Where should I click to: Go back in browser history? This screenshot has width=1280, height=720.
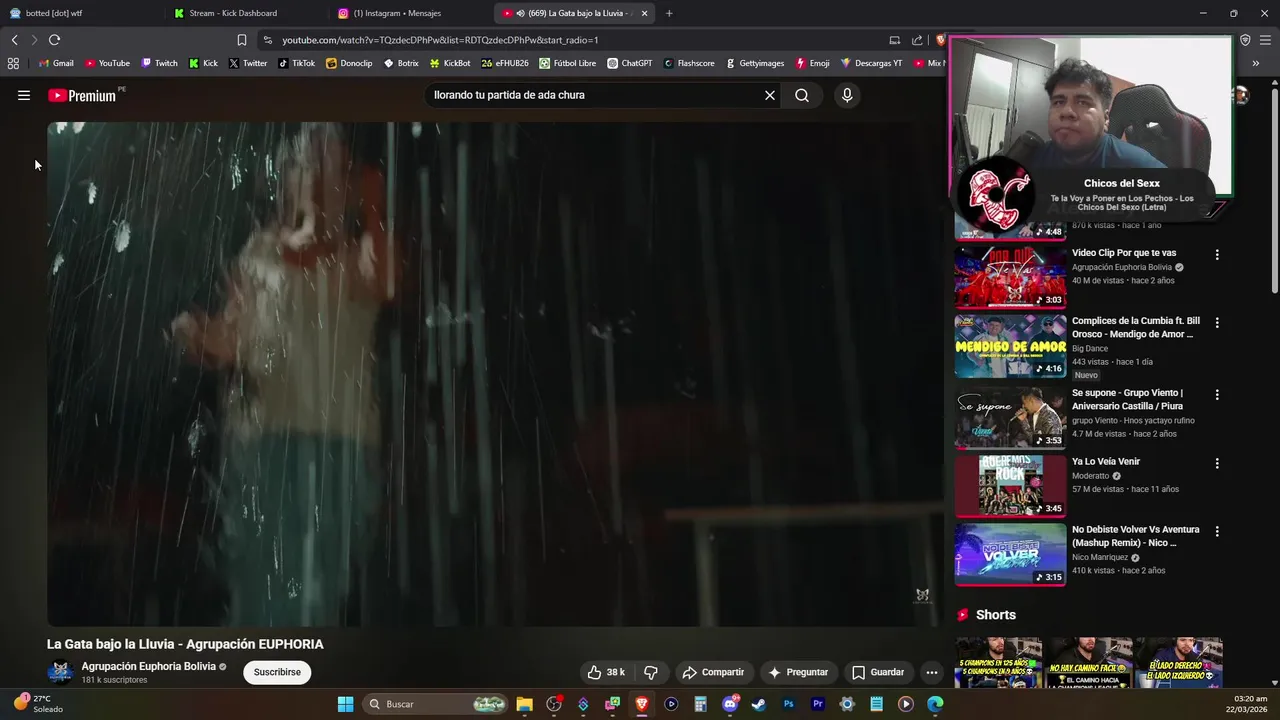(14, 40)
